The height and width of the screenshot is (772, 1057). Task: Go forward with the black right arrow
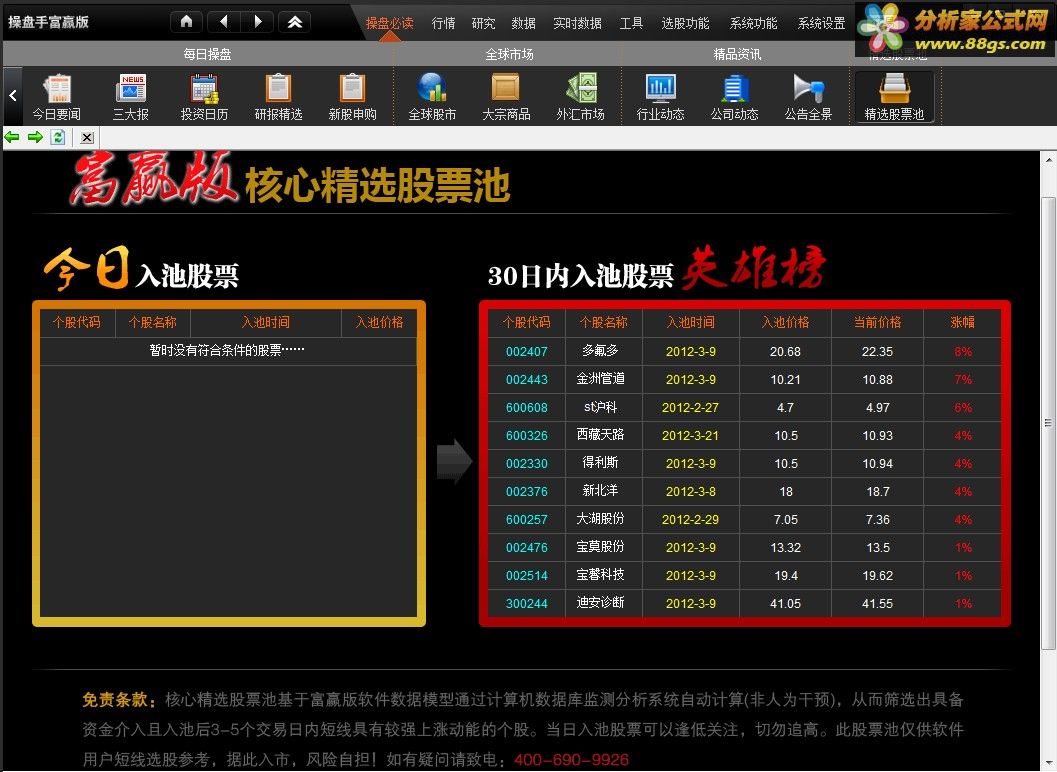tap(258, 22)
